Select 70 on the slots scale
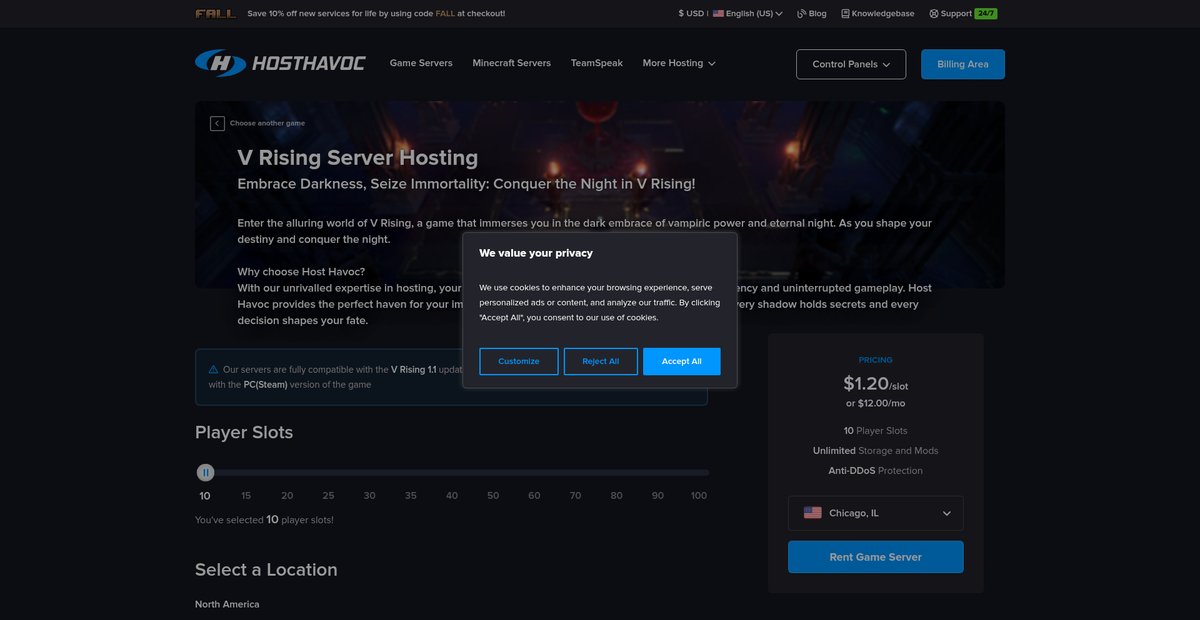Screen dimensions: 1200x620 [x=575, y=496]
